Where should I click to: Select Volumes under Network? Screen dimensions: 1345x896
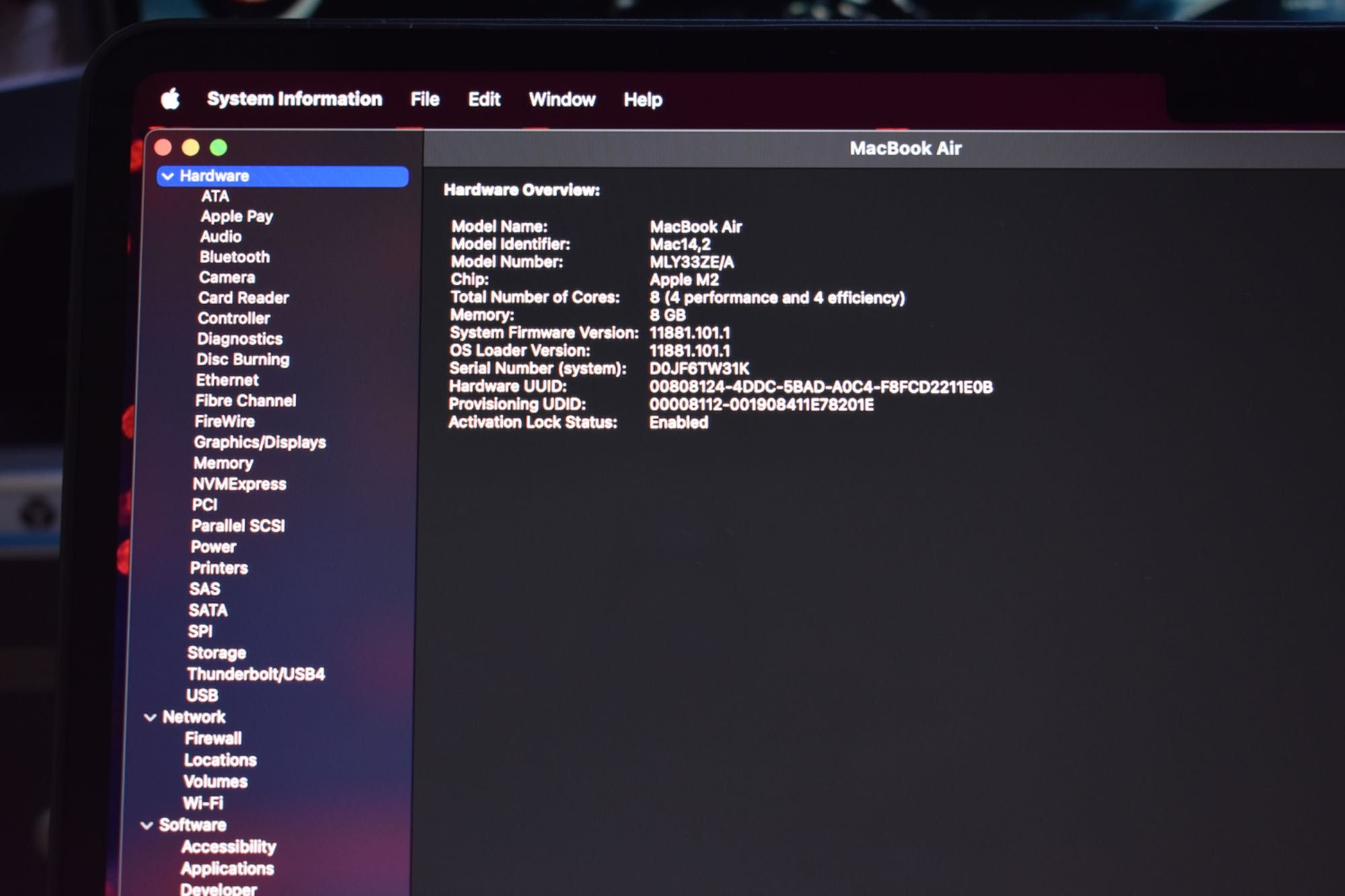(x=215, y=782)
